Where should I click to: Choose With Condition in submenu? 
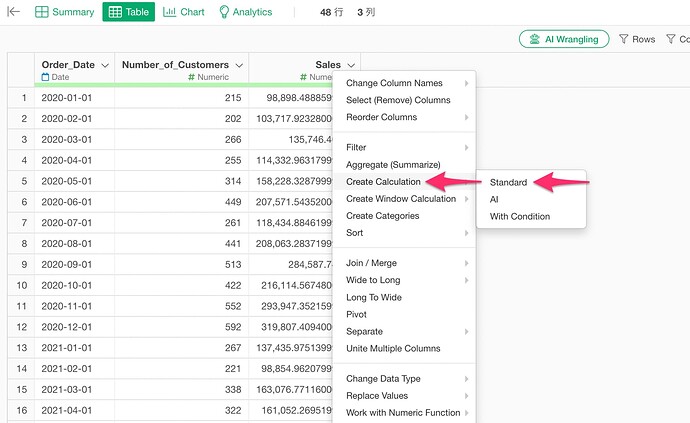coord(531,217)
